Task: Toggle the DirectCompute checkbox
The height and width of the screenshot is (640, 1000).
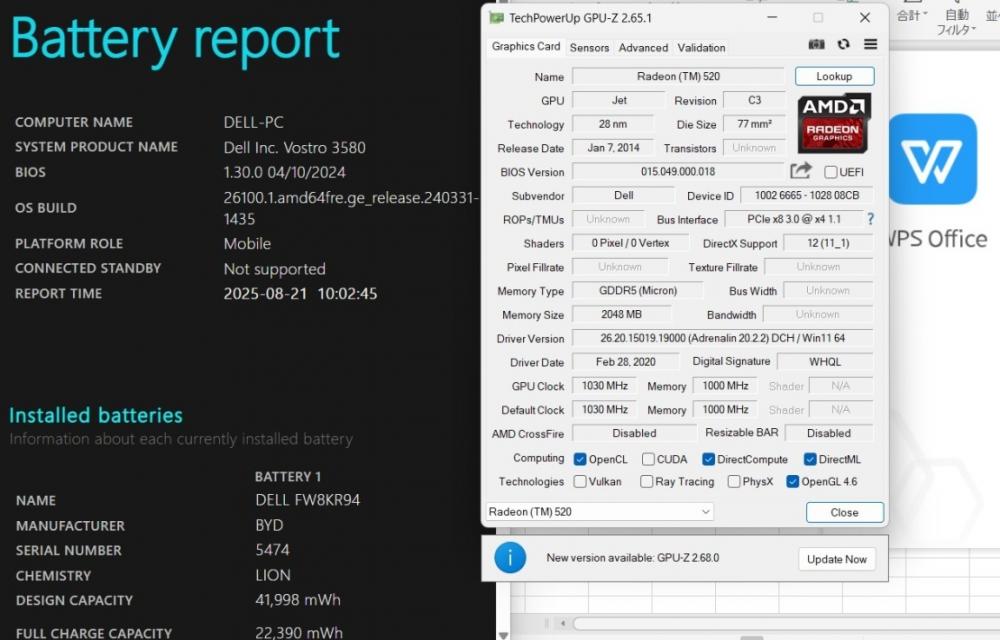Action: 708,459
